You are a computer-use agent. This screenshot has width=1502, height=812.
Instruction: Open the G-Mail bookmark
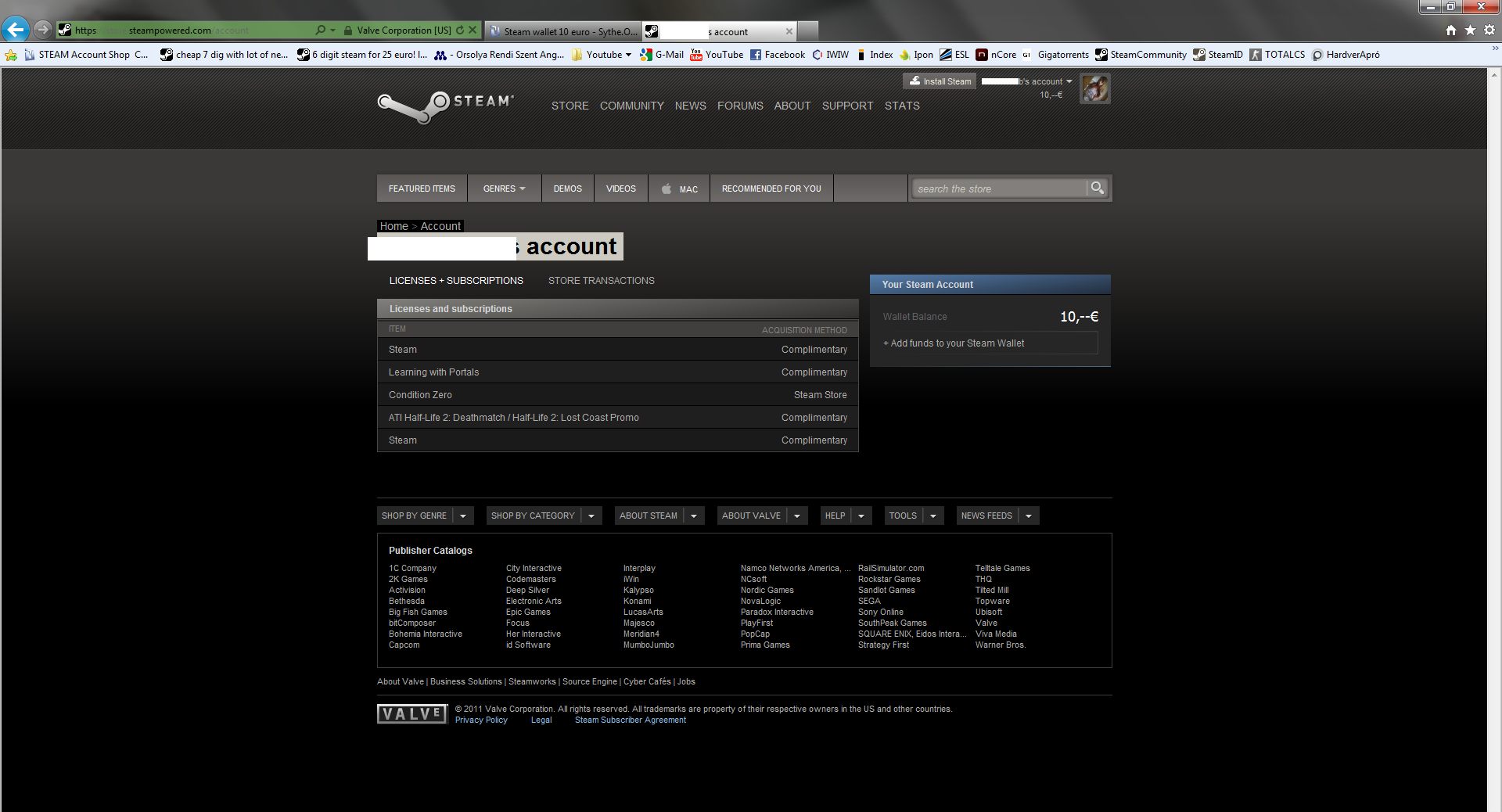pyautogui.click(x=662, y=55)
